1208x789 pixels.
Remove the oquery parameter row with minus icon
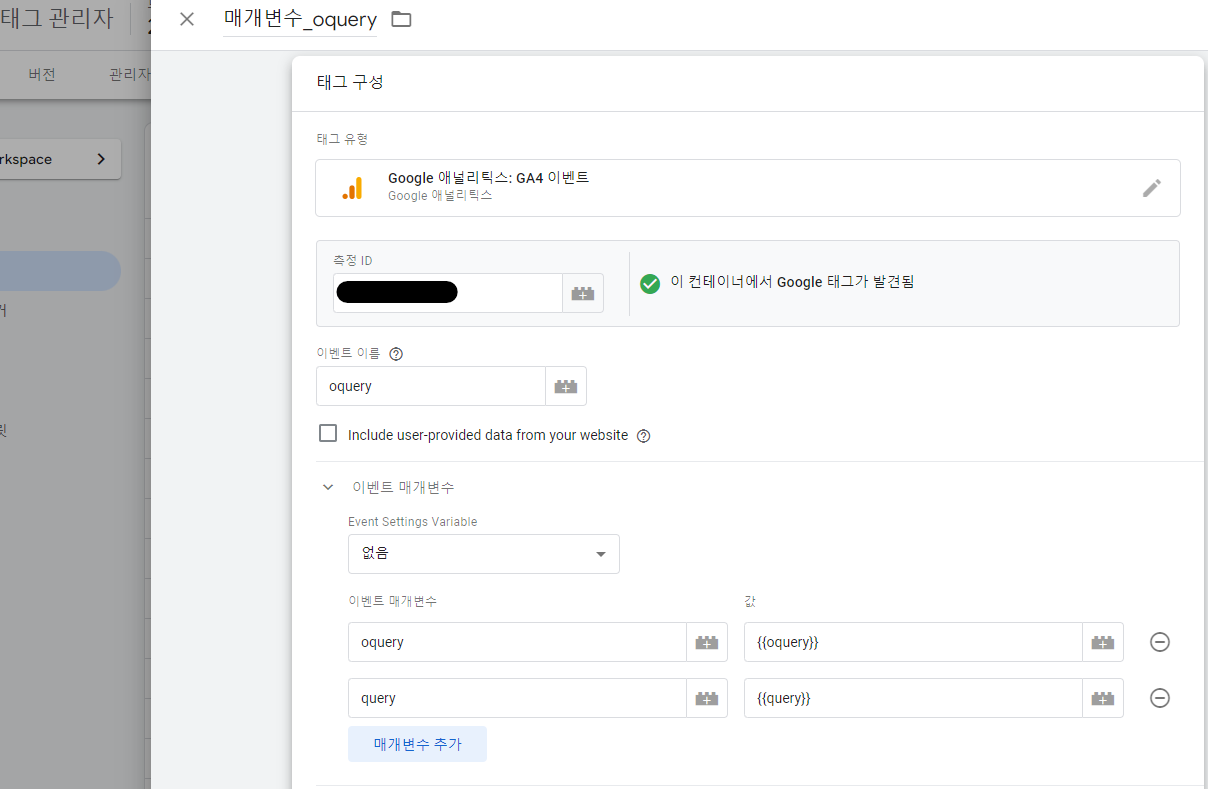click(1159, 642)
